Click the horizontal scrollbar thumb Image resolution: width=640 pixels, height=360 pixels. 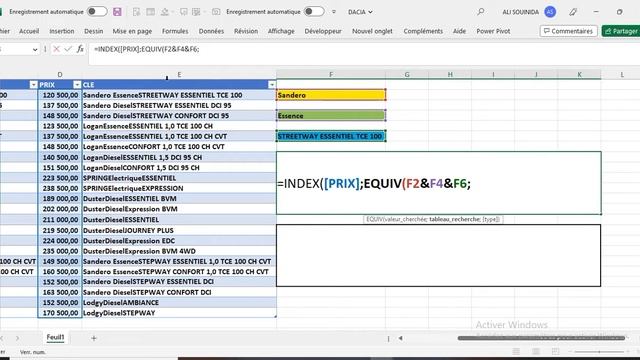(x=541, y=338)
